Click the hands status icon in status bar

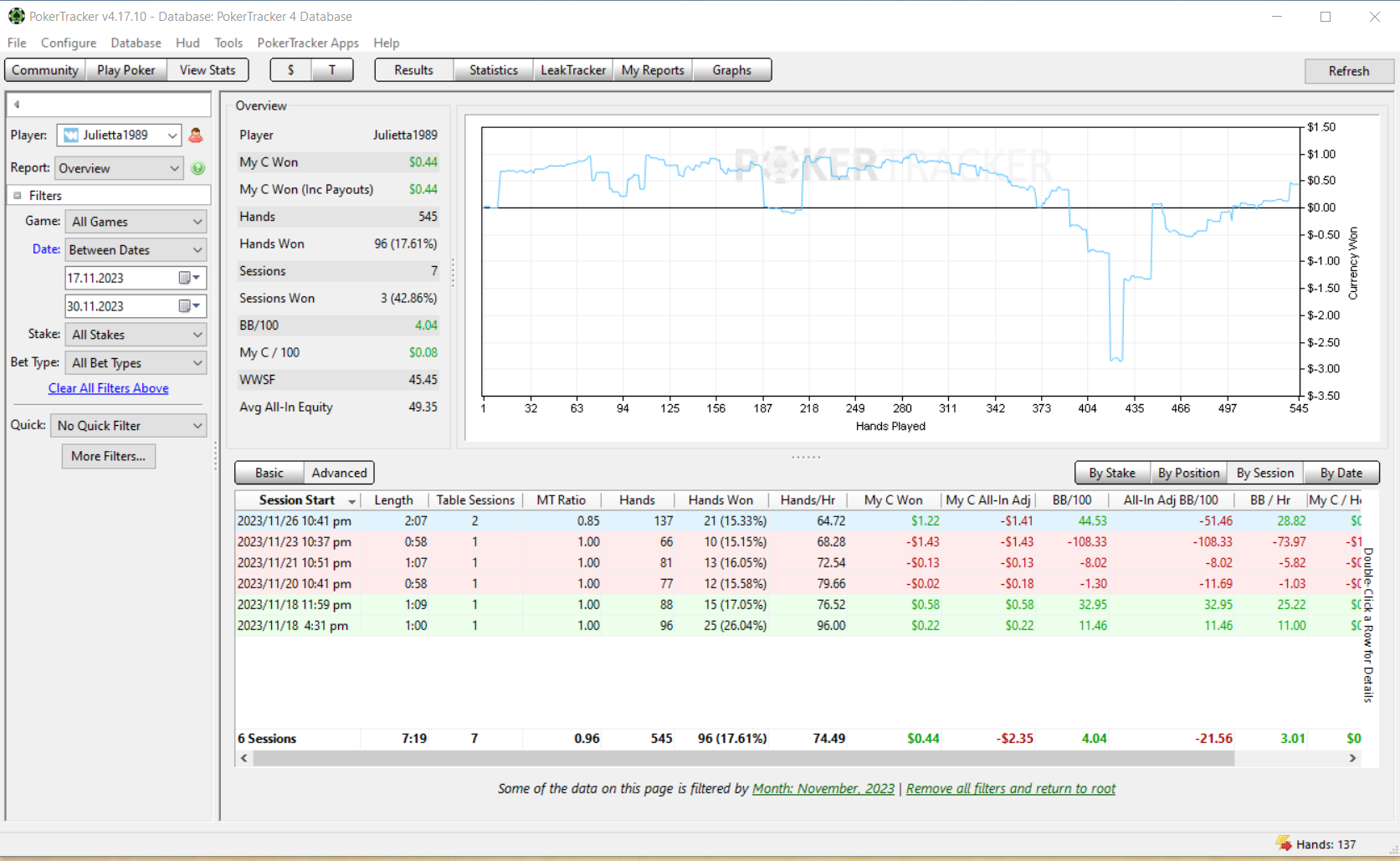pyautogui.click(x=1284, y=843)
